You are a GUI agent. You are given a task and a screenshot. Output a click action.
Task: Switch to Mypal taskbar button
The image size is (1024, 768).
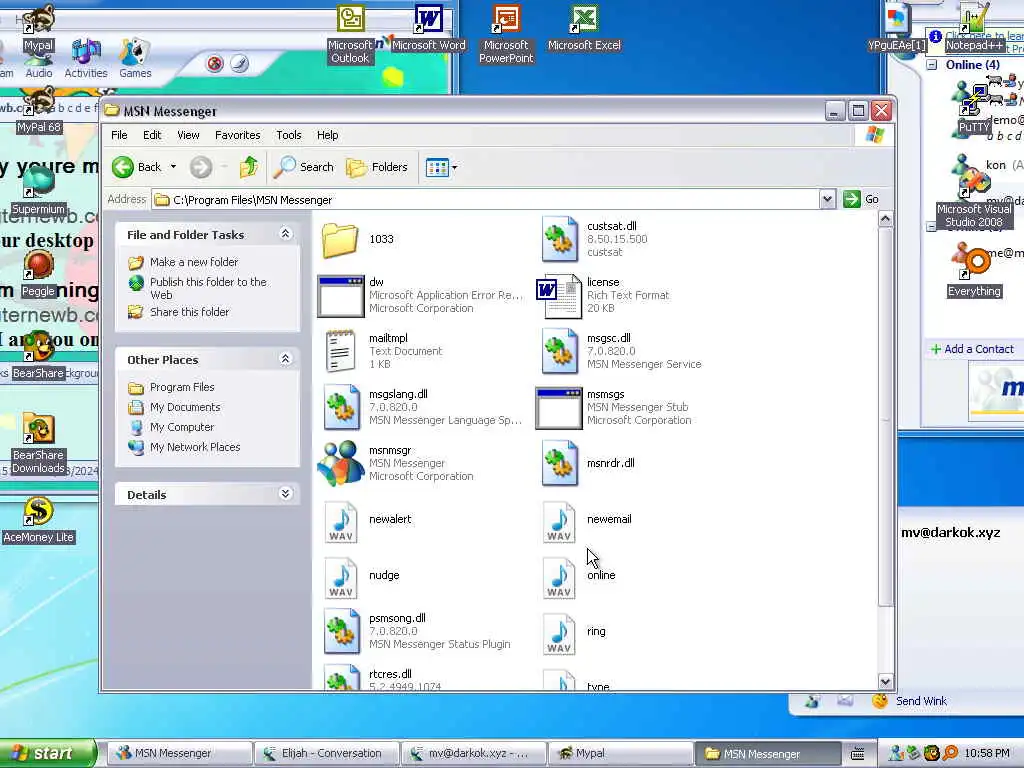pos(619,754)
